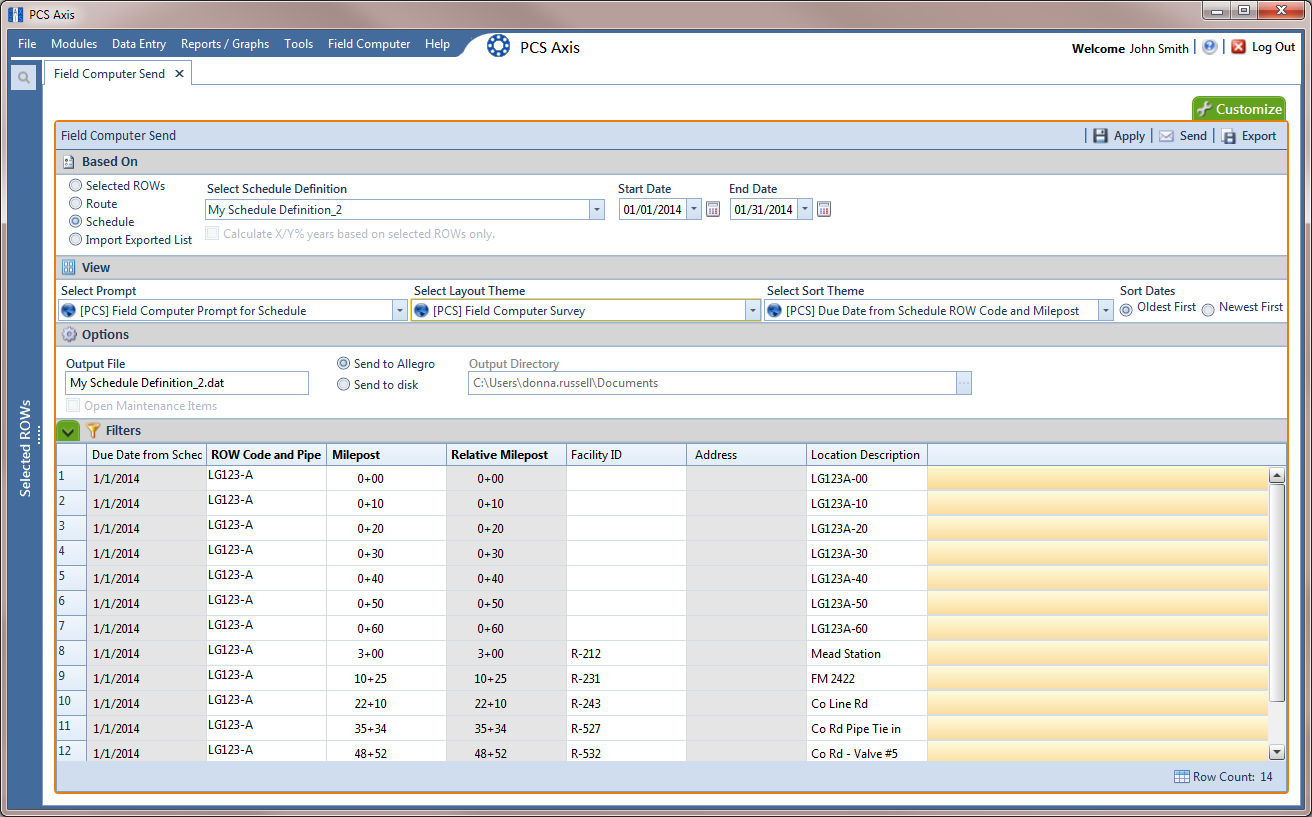Select row header number 5
This screenshot has width=1312, height=817.
pyautogui.click(x=71, y=578)
